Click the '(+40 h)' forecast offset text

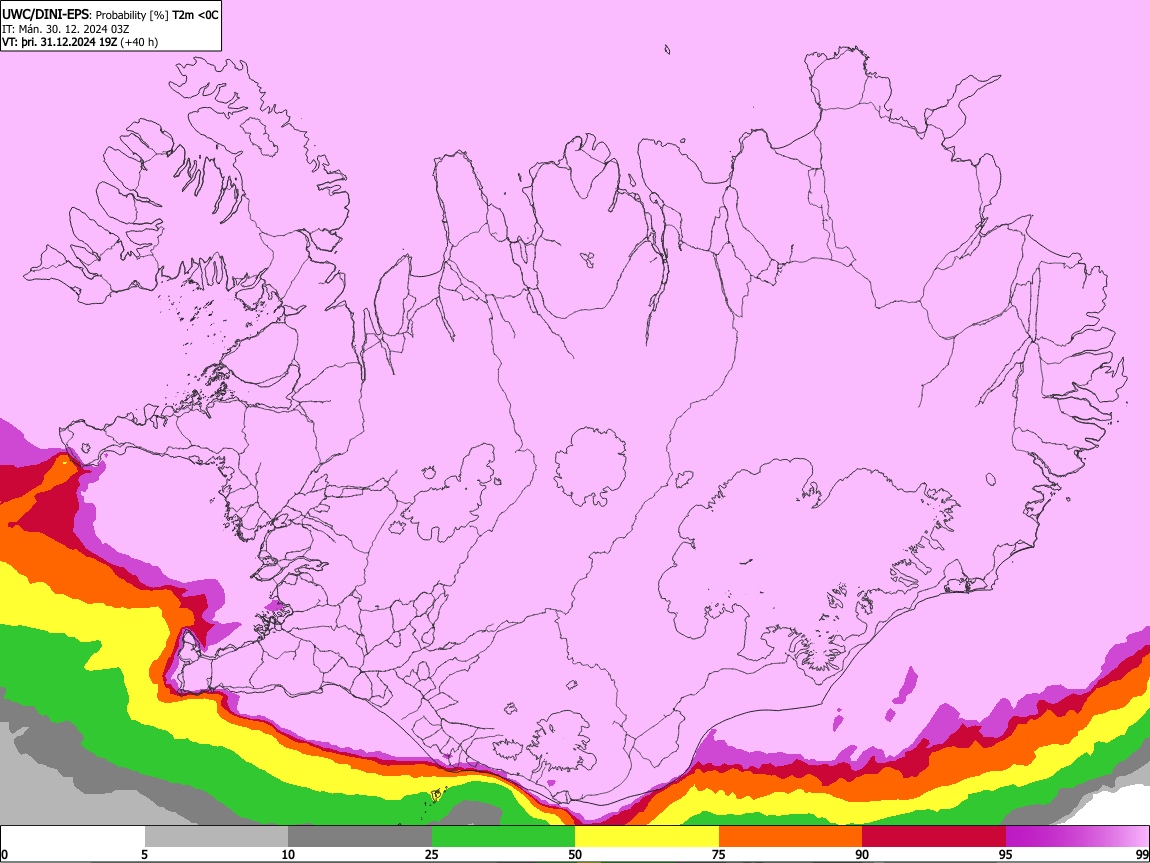click(x=139, y=42)
